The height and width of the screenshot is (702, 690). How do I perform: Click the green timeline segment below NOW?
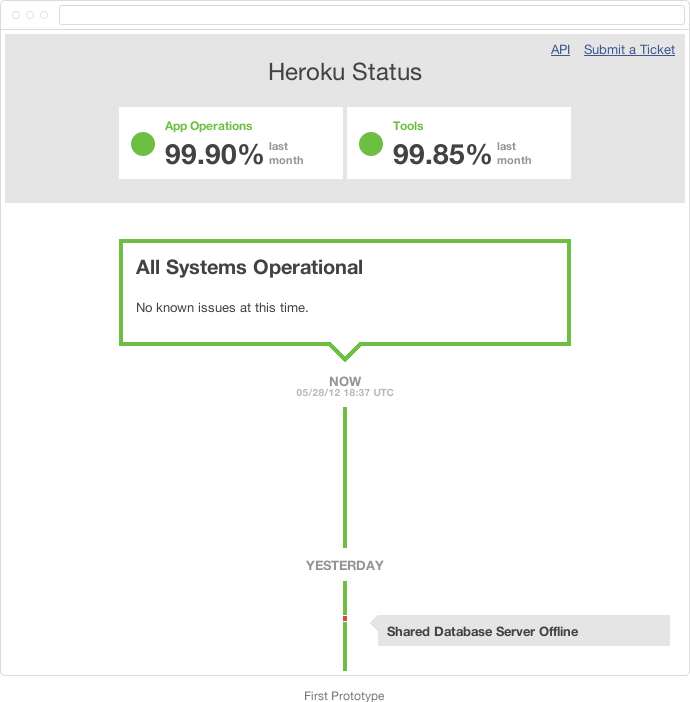(x=345, y=477)
